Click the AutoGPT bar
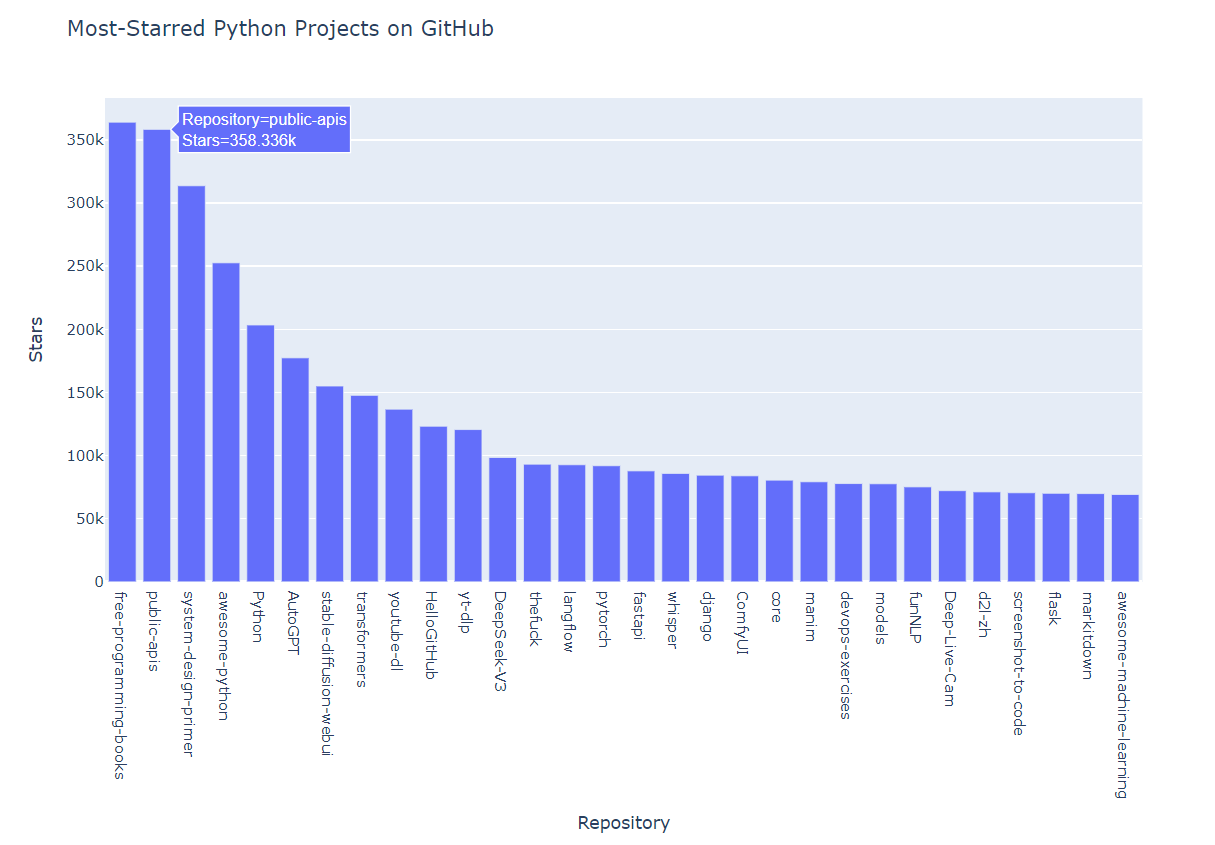Image resolution: width=1215 pixels, height=845 pixels. [x=295, y=470]
